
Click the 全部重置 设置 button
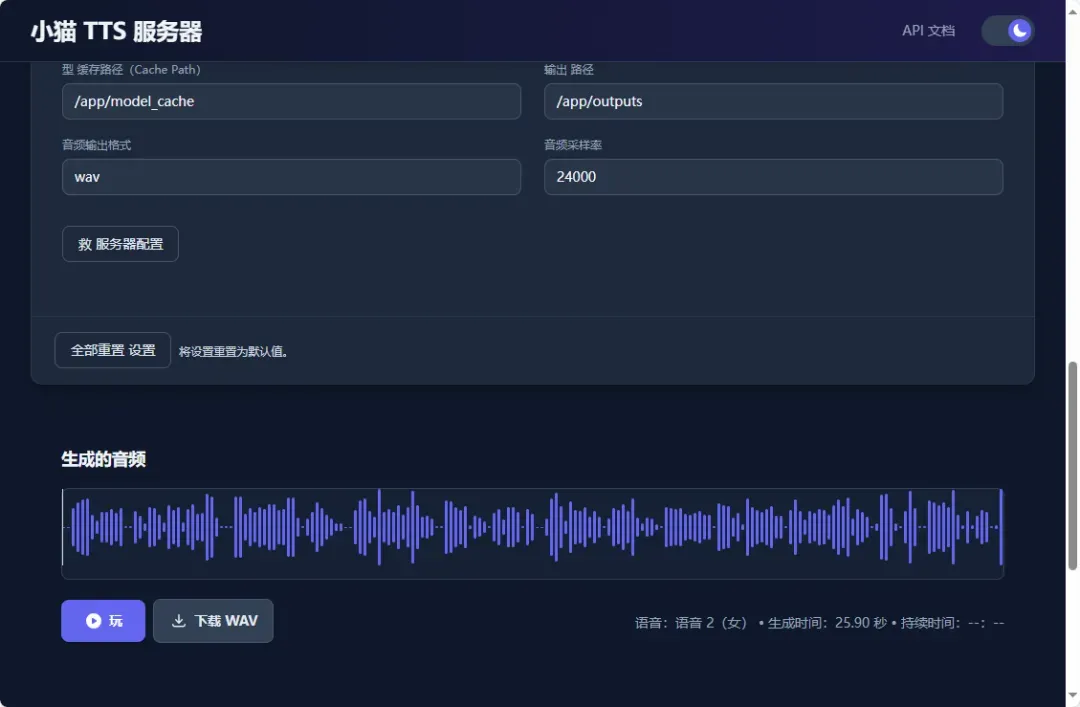coord(113,350)
